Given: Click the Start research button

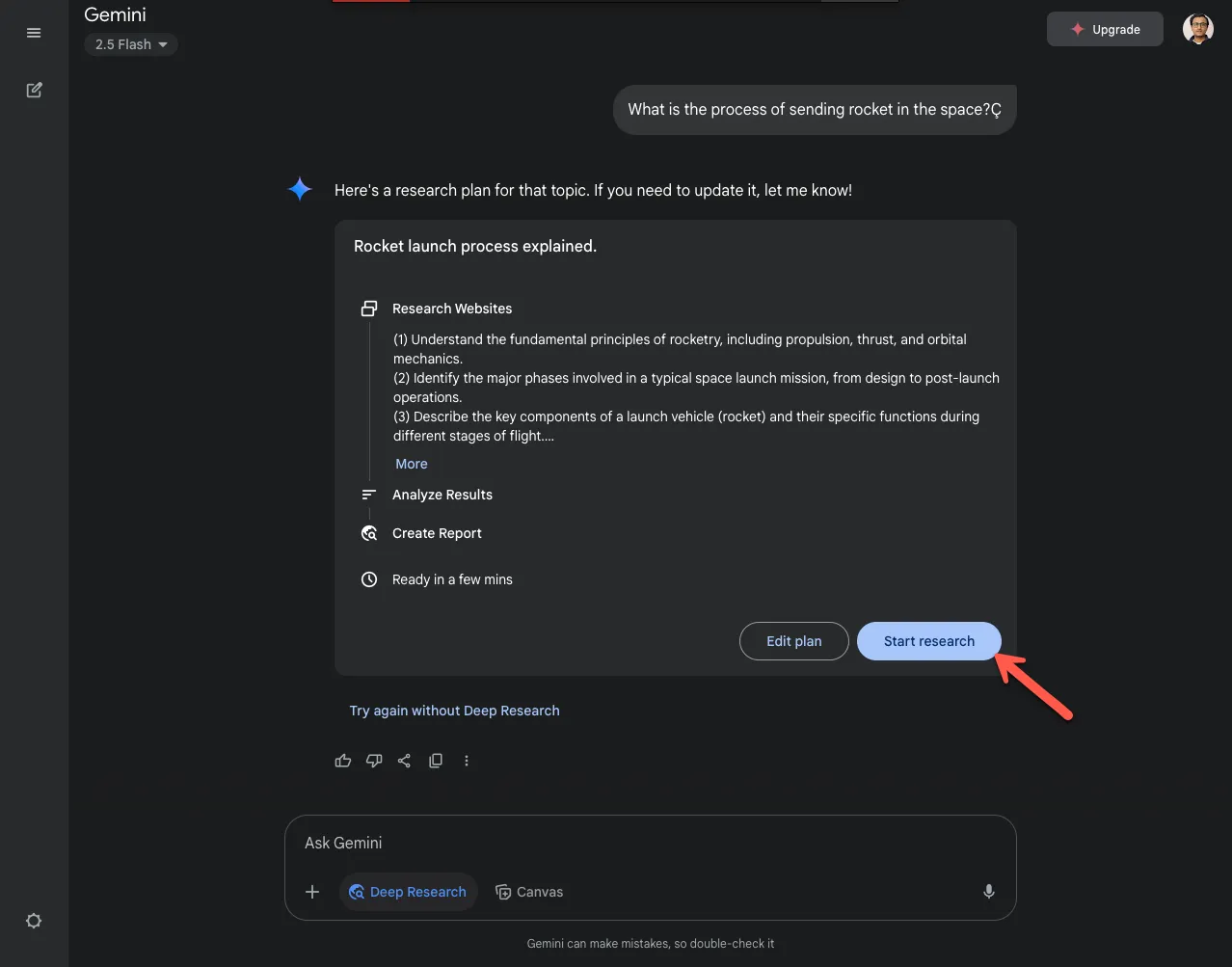Looking at the screenshot, I should tap(929, 641).
